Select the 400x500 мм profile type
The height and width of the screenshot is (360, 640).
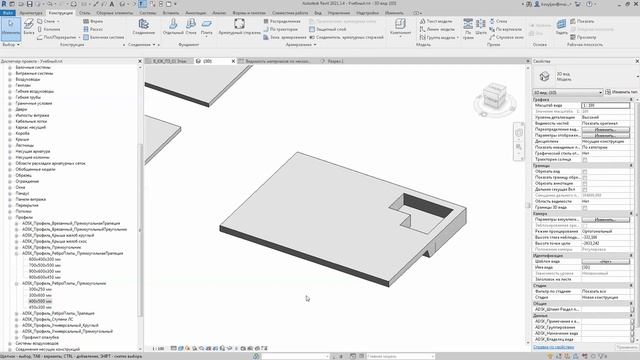click(x=40, y=301)
